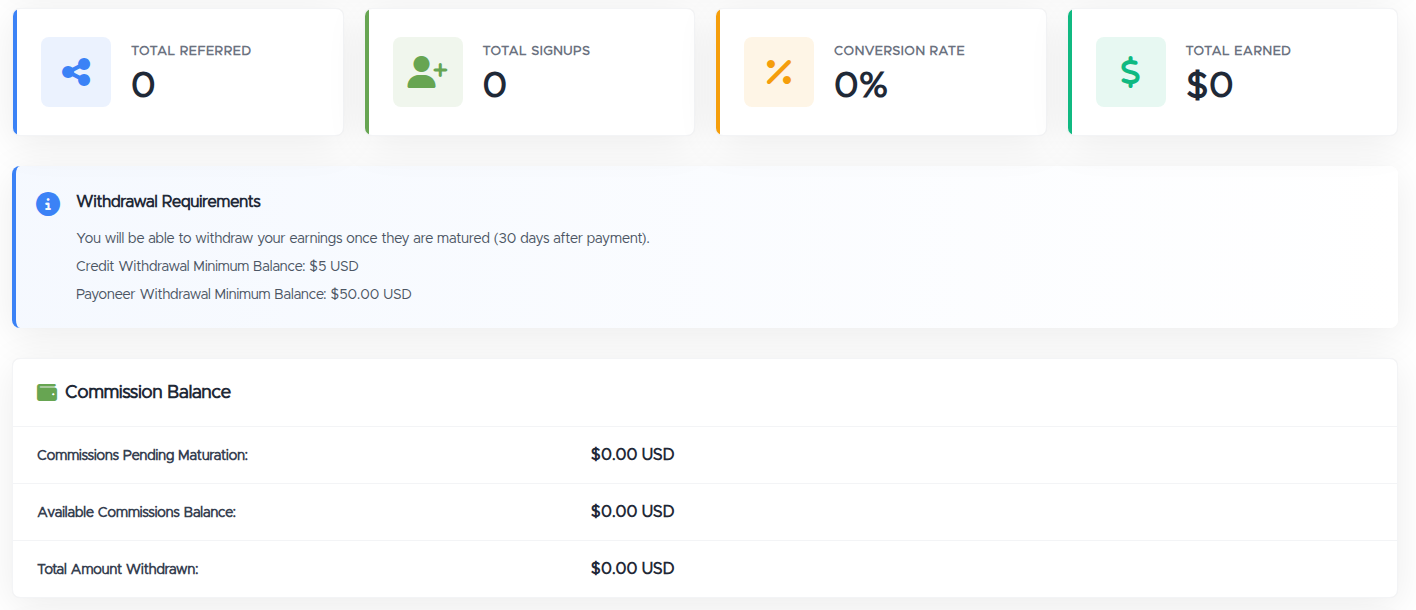Image resolution: width=1416 pixels, height=610 pixels.
Task: Click the Total Earned label
Action: click(x=1238, y=50)
